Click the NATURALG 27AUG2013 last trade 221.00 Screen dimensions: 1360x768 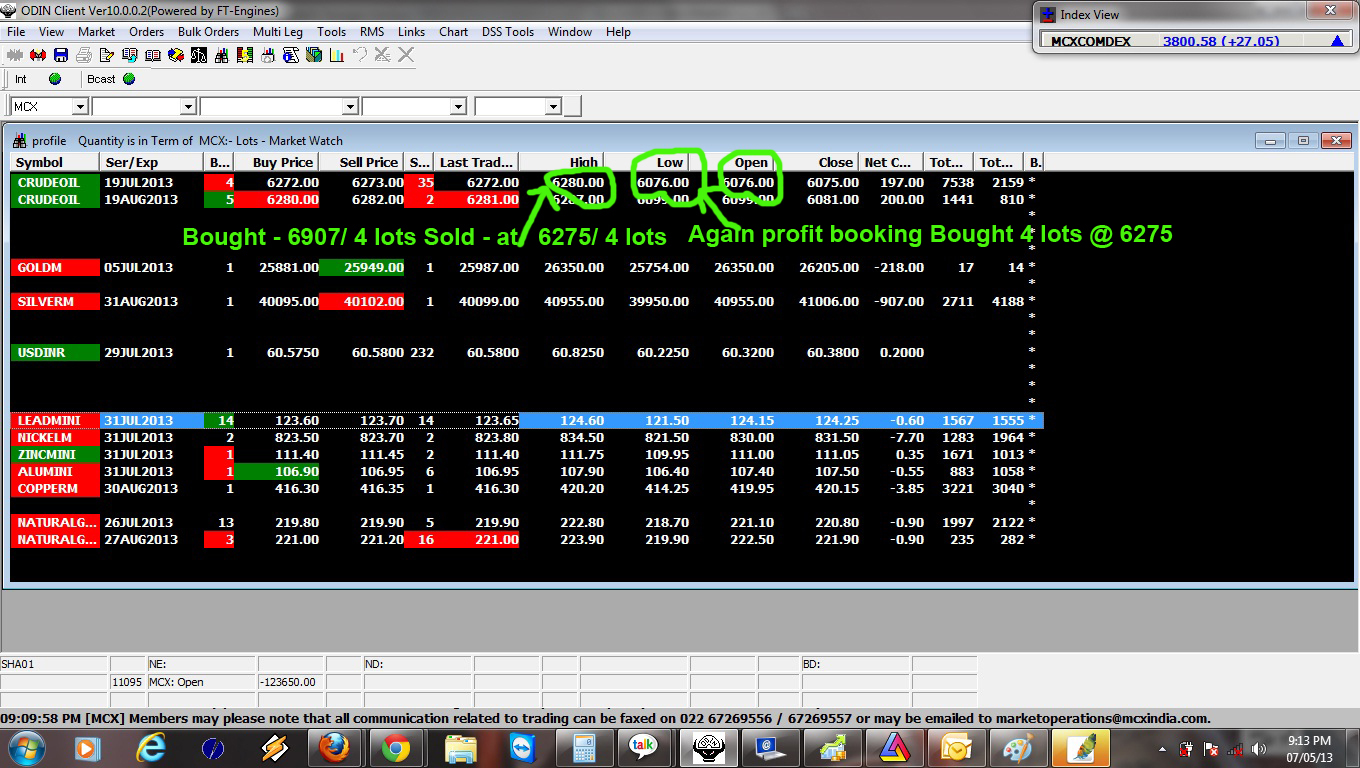pos(477,540)
